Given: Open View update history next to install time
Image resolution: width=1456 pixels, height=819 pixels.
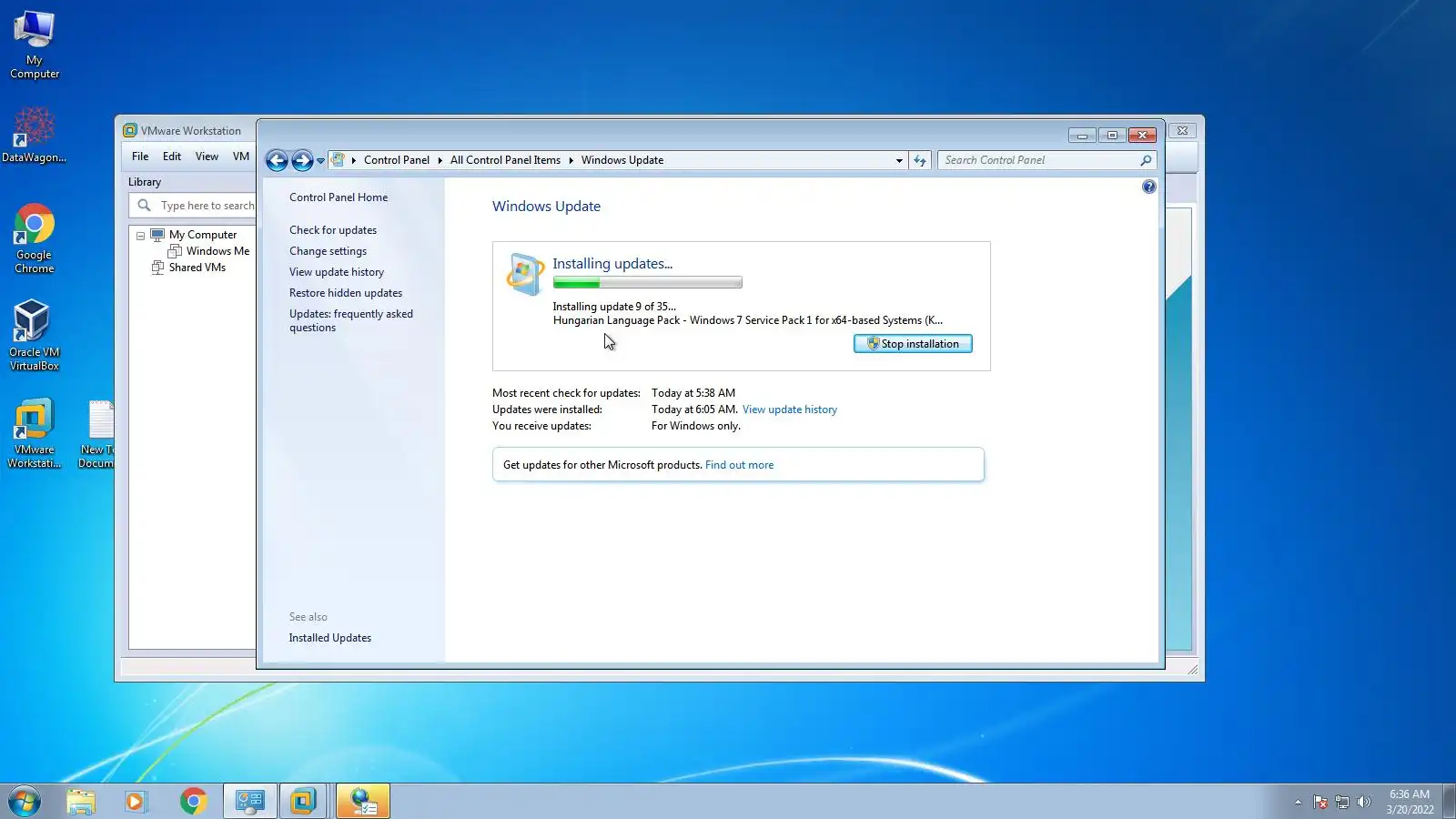Looking at the screenshot, I should (x=790, y=409).
